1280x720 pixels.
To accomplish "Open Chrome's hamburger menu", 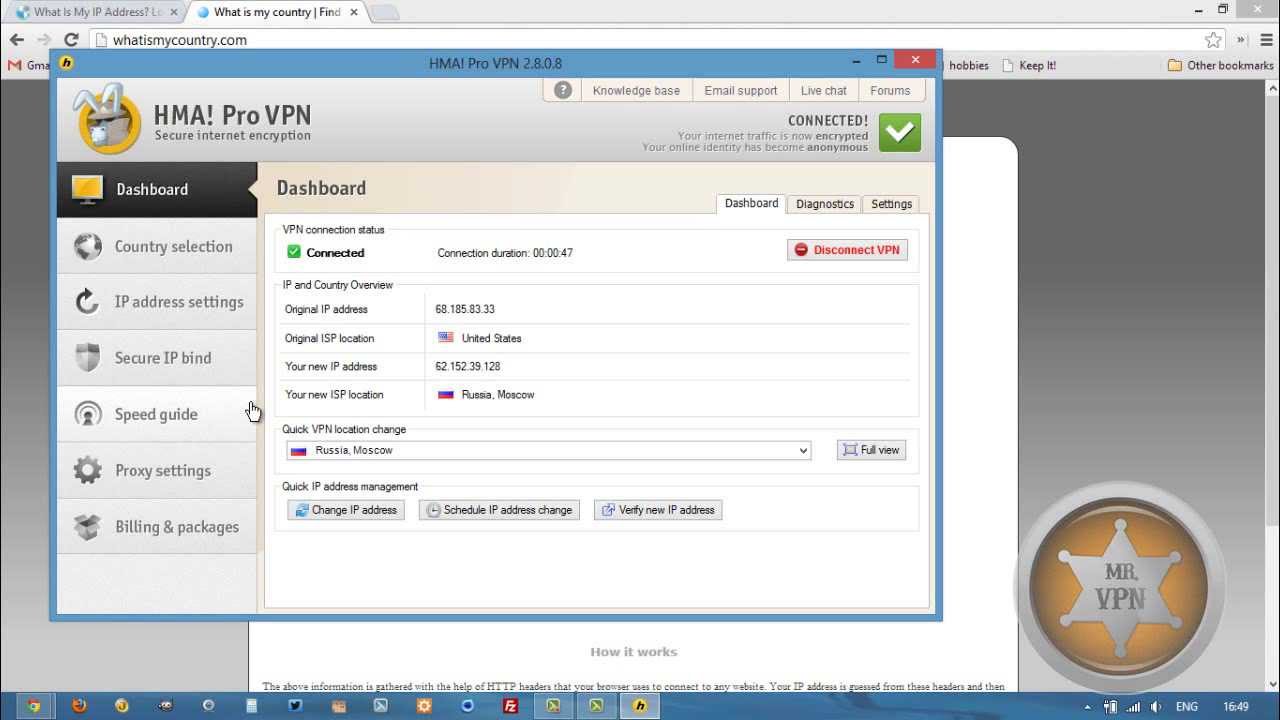I will (x=1267, y=40).
